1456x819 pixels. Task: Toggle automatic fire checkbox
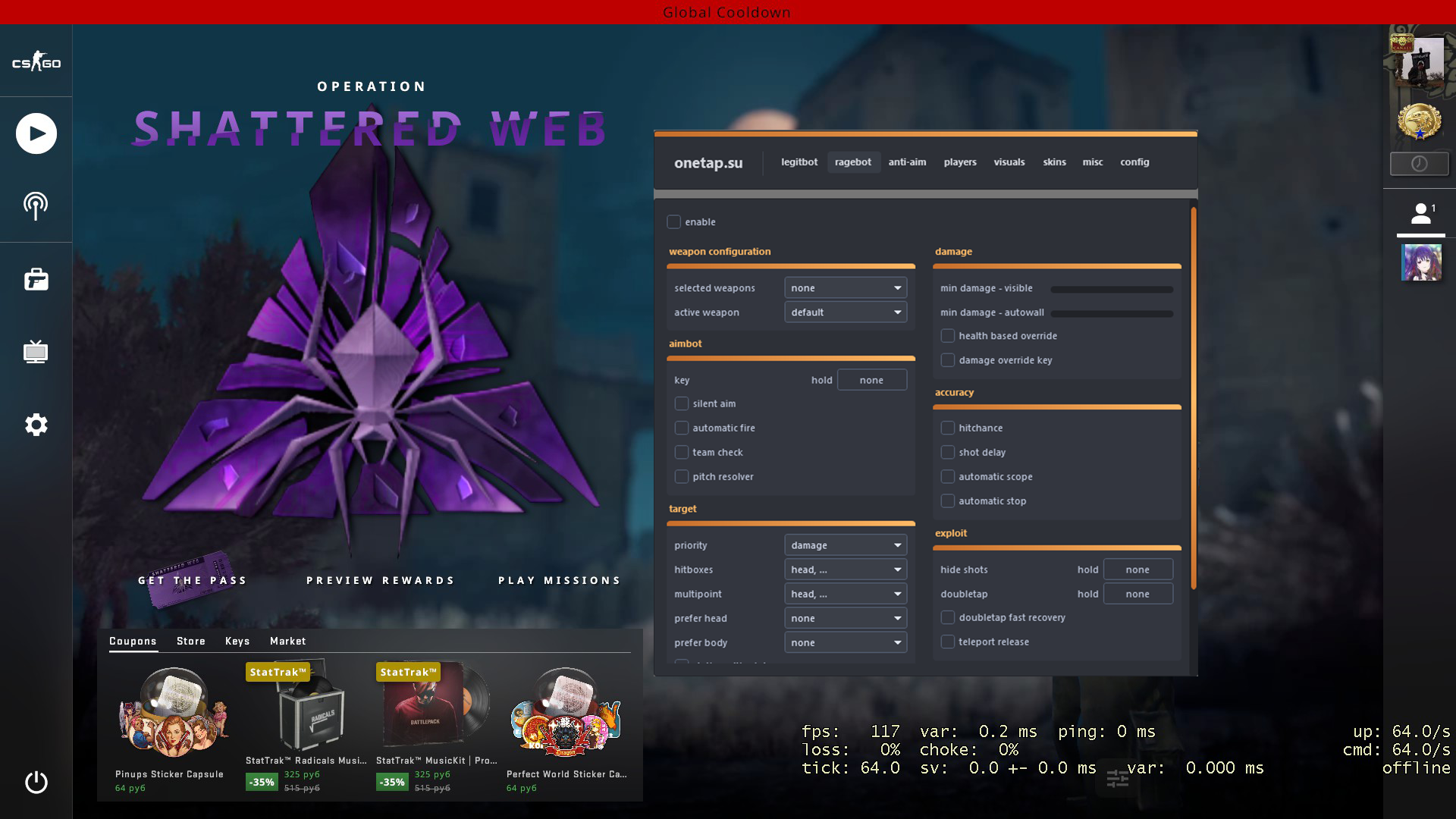(681, 428)
